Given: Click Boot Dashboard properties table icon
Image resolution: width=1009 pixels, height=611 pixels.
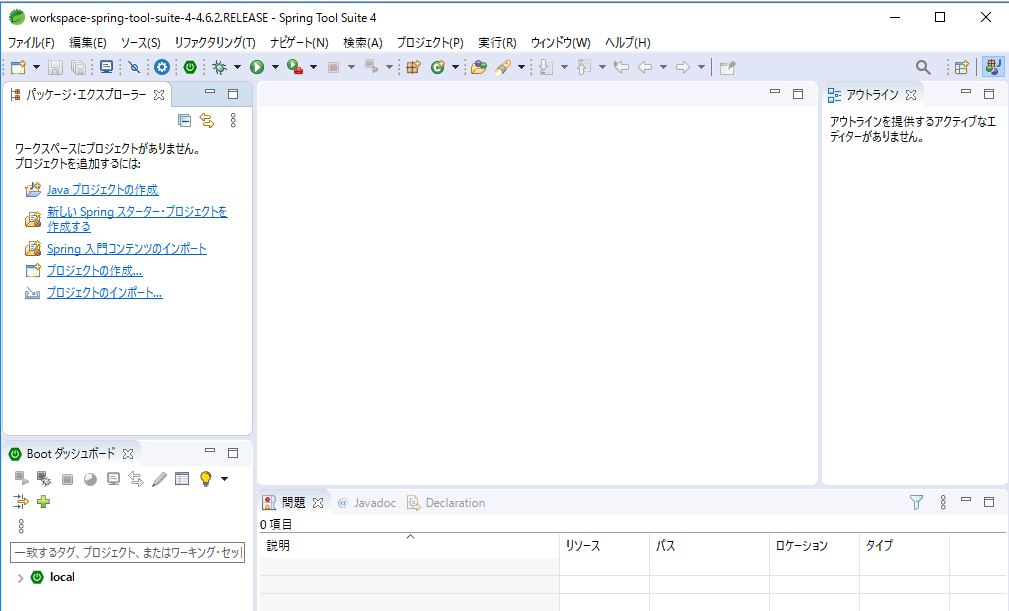Looking at the screenshot, I should click(x=182, y=479).
